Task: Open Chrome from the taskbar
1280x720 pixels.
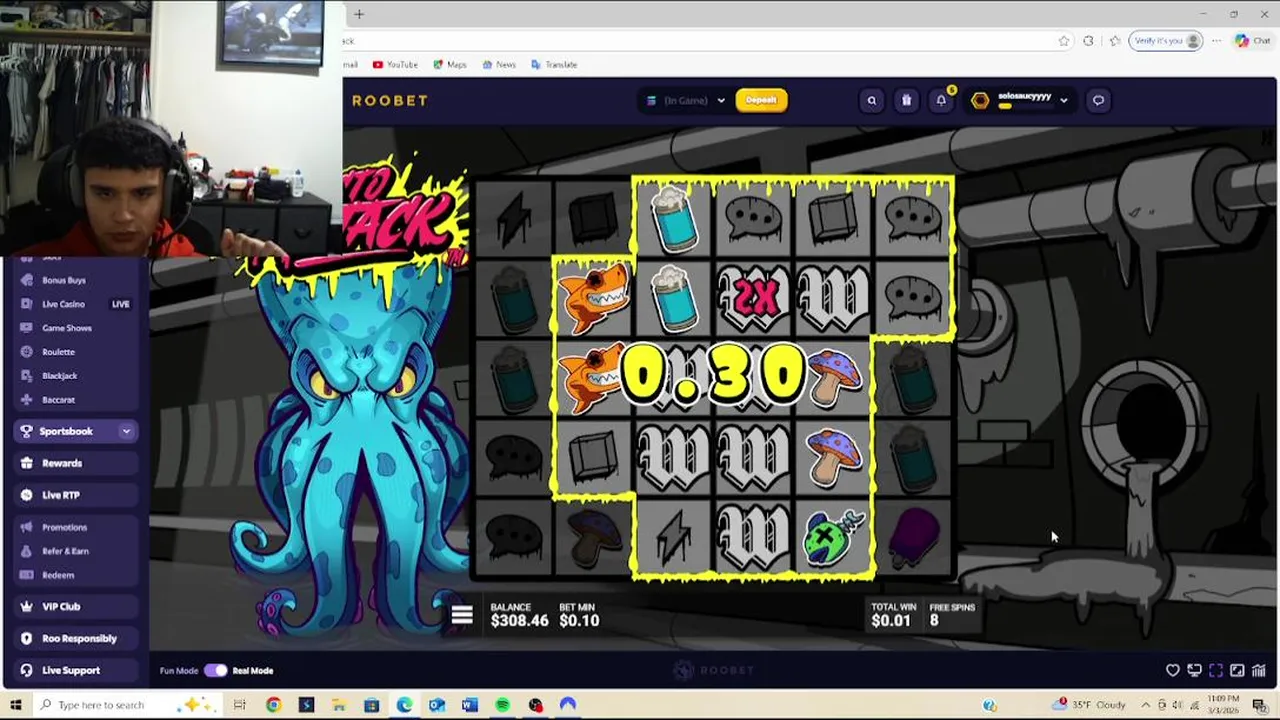Action: pos(273,705)
